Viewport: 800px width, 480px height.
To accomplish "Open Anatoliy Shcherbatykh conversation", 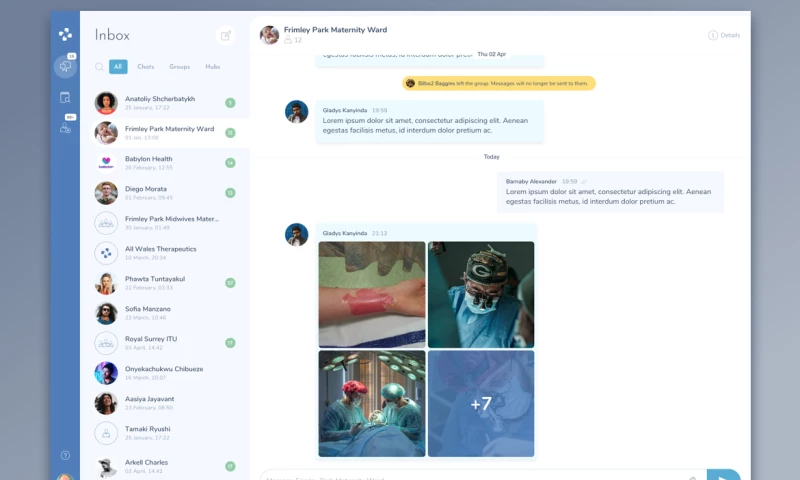I will pyautogui.click(x=165, y=103).
